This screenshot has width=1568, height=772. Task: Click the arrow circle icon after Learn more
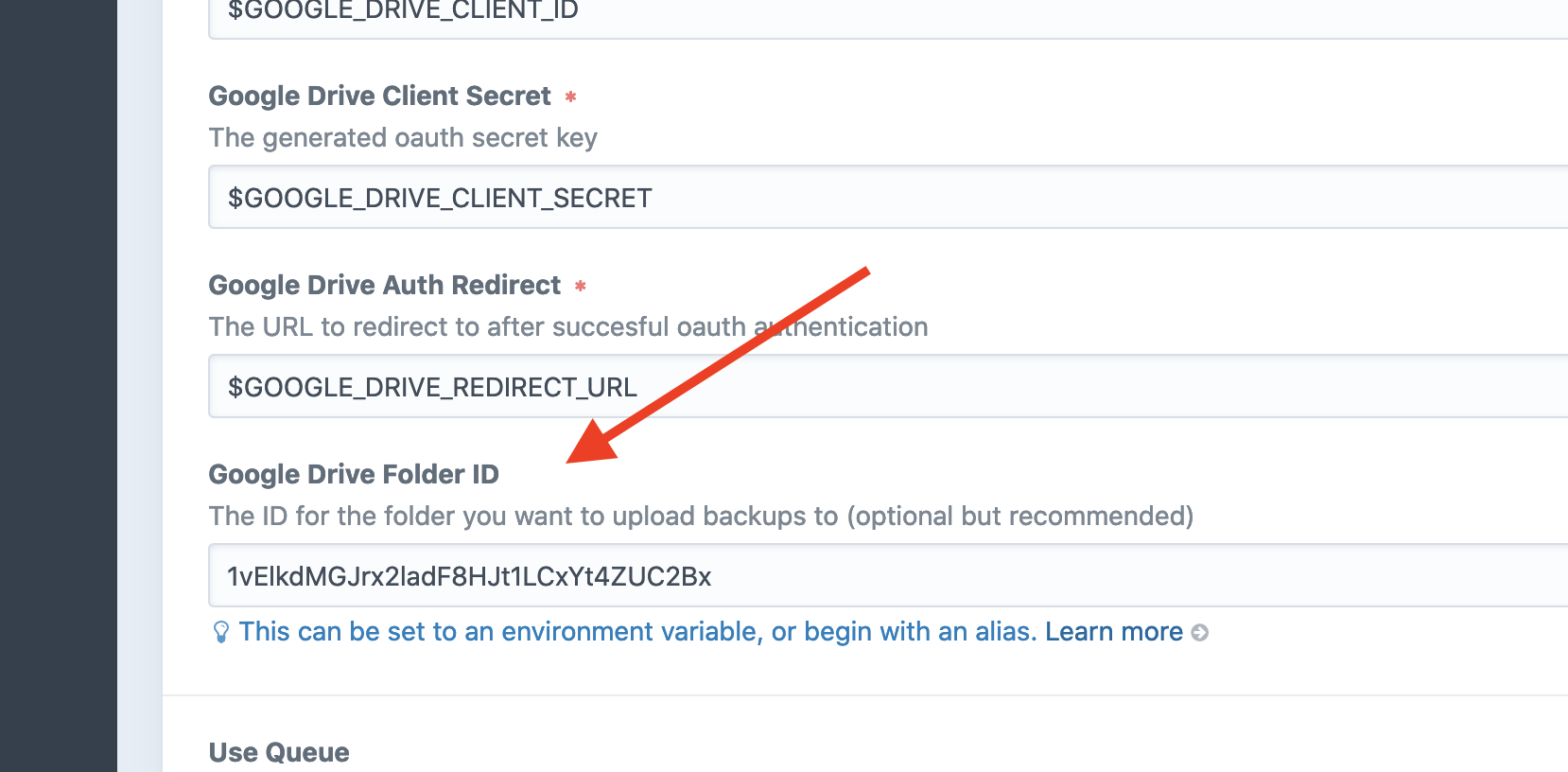coord(1199,633)
